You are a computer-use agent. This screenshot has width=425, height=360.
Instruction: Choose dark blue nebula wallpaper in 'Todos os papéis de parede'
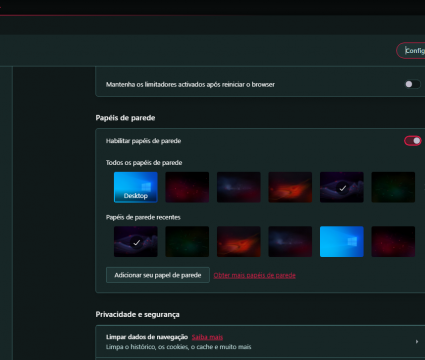[239, 187]
